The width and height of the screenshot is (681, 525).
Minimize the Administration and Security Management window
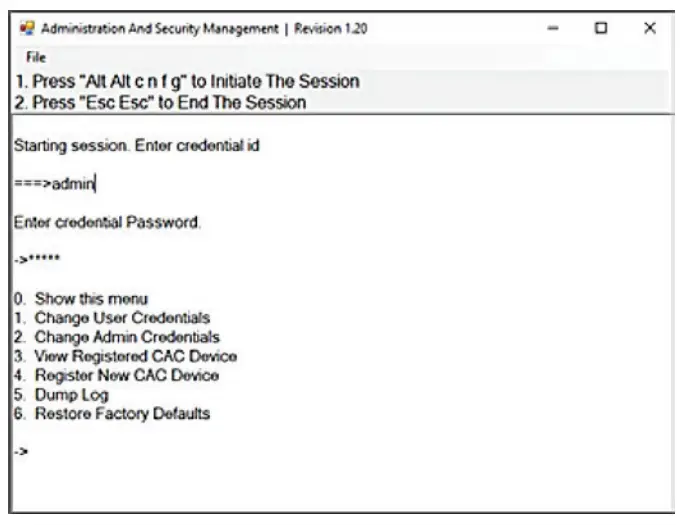pos(554,29)
